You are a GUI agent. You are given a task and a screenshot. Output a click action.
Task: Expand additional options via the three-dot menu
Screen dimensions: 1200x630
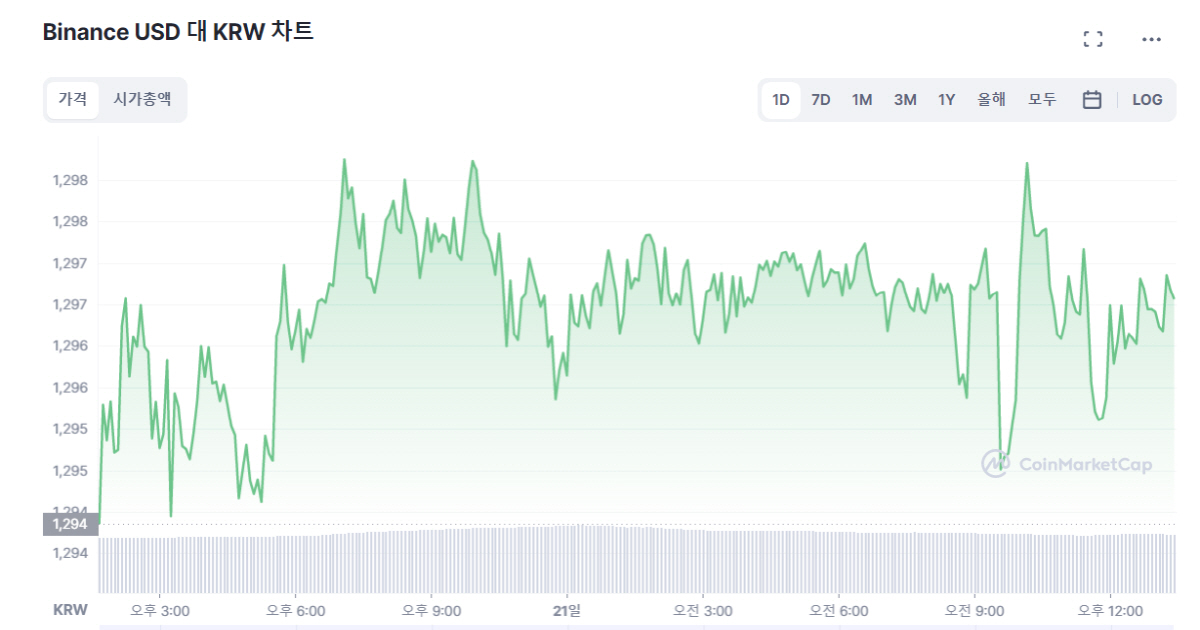1151,38
